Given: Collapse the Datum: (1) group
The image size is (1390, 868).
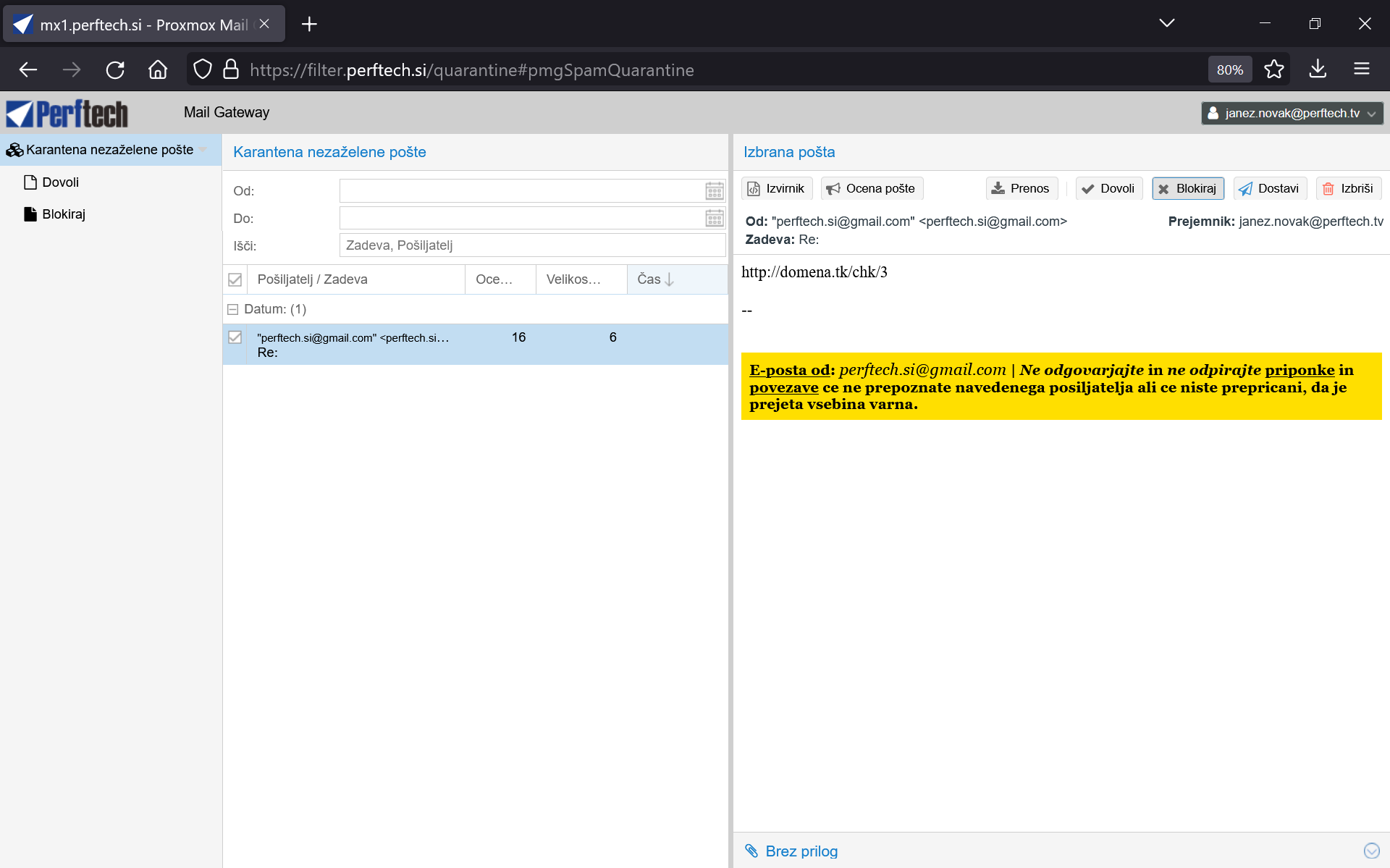Looking at the screenshot, I should coord(232,309).
